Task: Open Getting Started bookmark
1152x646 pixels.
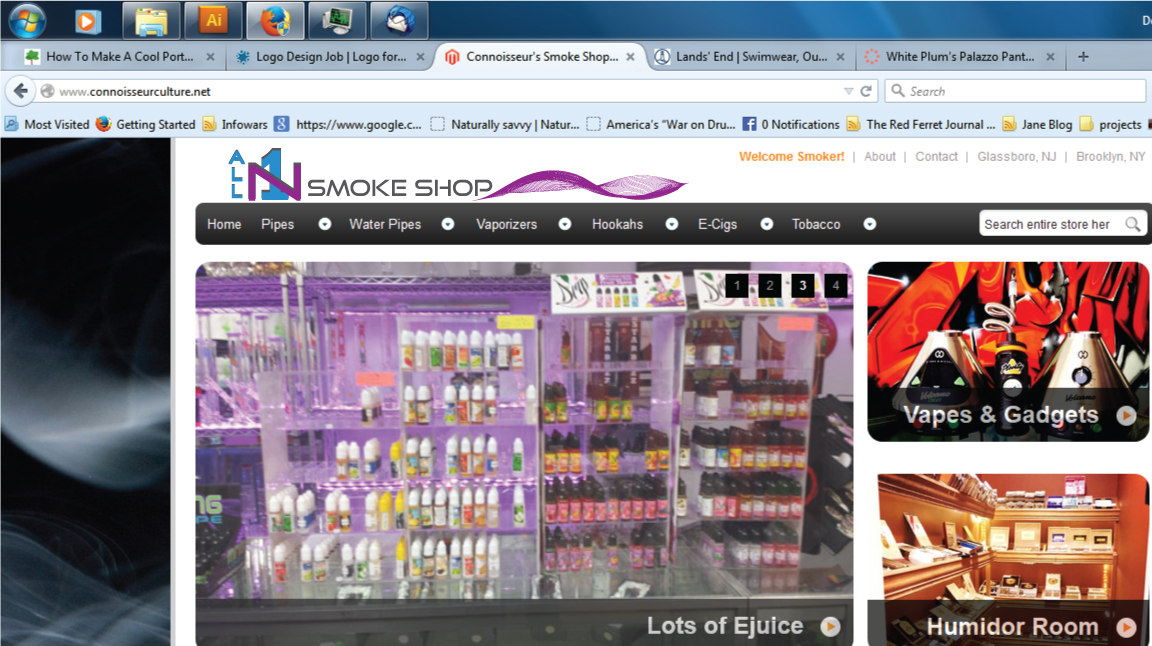Action: click(145, 124)
